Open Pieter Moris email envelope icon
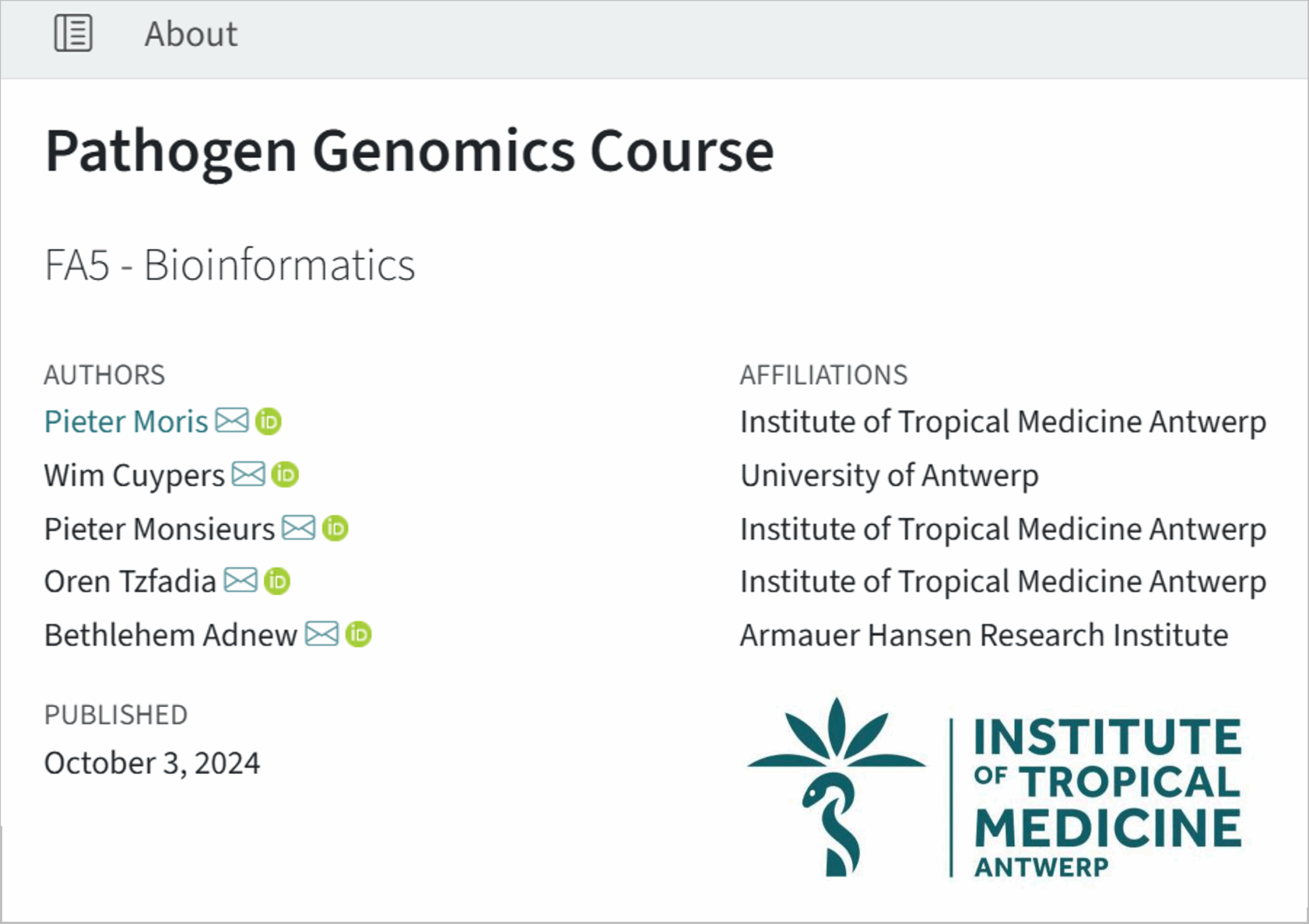The height and width of the screenshot is (924, 1309). [232, 421]
